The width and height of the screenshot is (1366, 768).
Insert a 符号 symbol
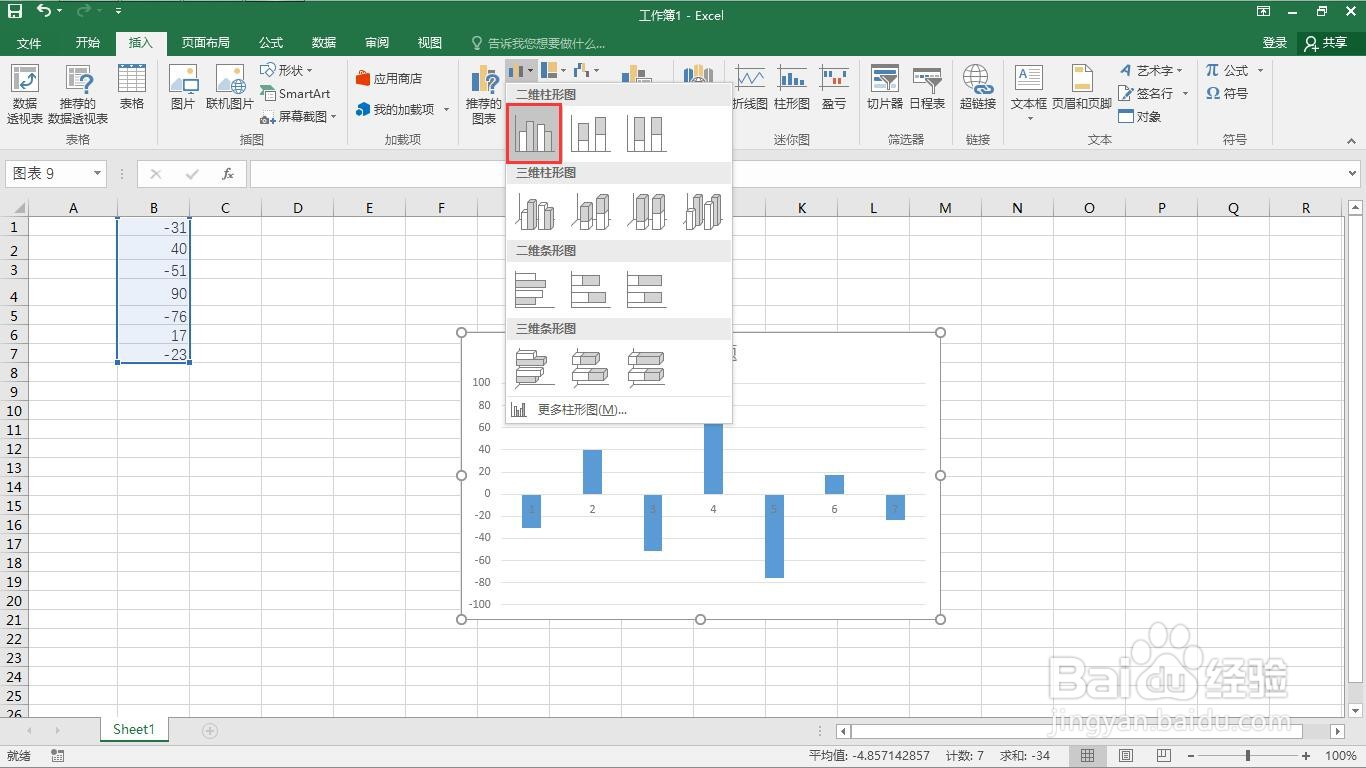(1227, 93)
